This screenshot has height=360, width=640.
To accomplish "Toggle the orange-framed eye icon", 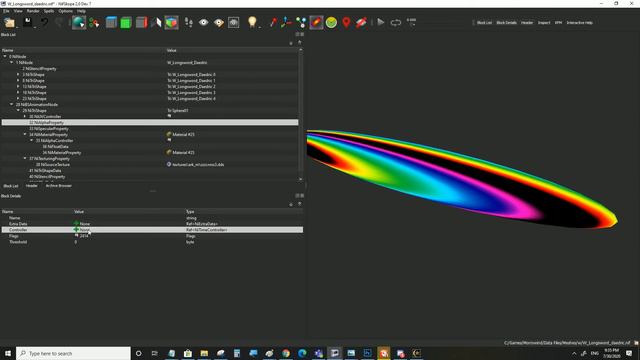I will pos(219,22).
